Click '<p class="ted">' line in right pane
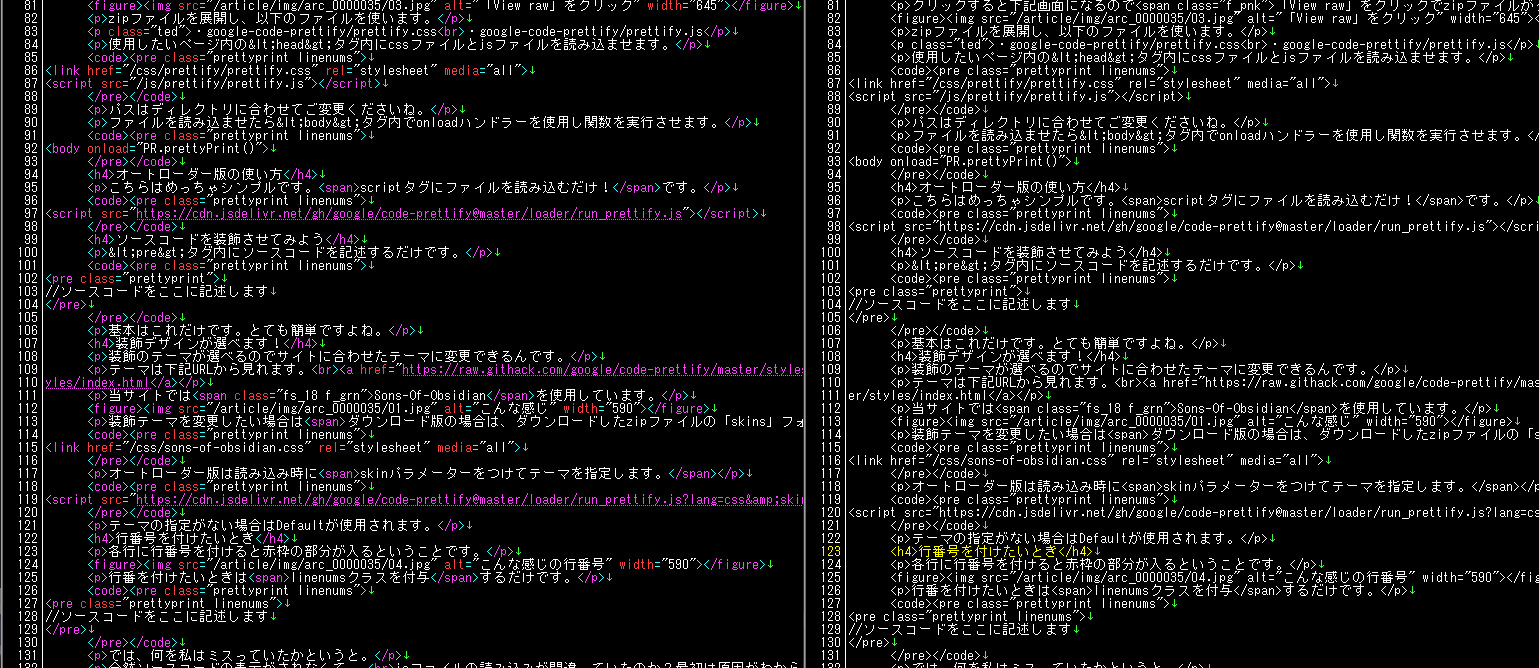 pyautogui.click(x=1215, y=44)
